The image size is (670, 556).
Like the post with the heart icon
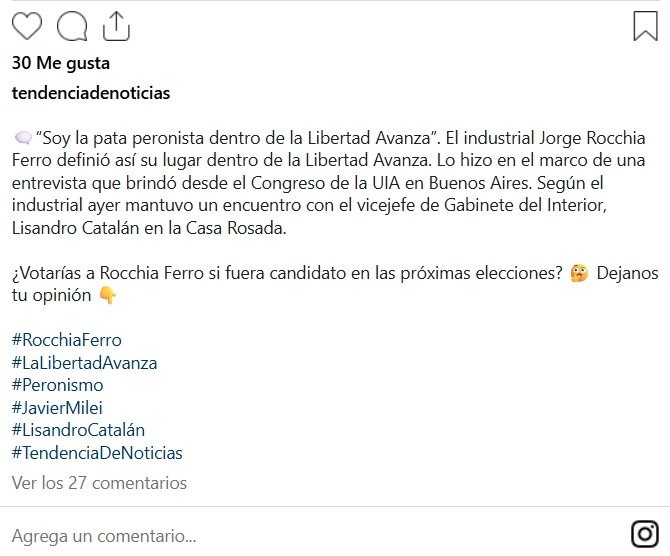coord(27,25)
